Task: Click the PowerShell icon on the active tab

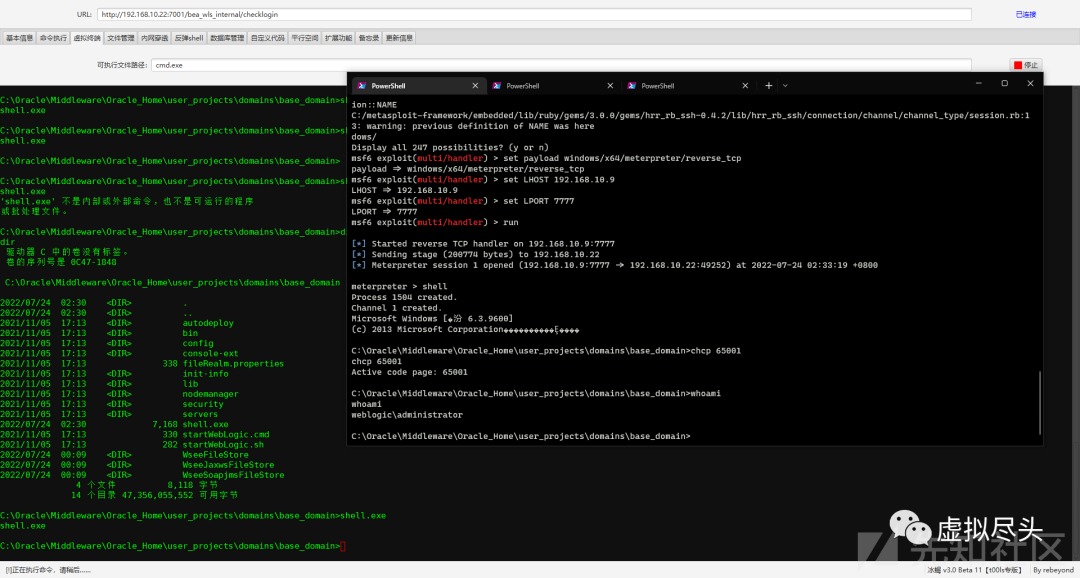Action: tap(362, 85)
